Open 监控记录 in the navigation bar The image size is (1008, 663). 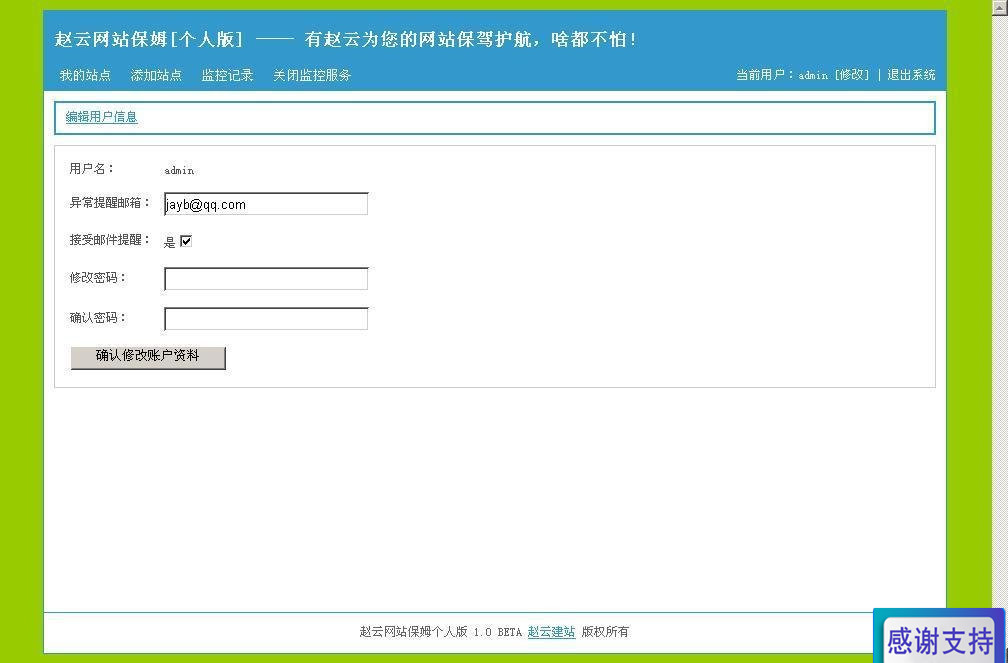227,75
